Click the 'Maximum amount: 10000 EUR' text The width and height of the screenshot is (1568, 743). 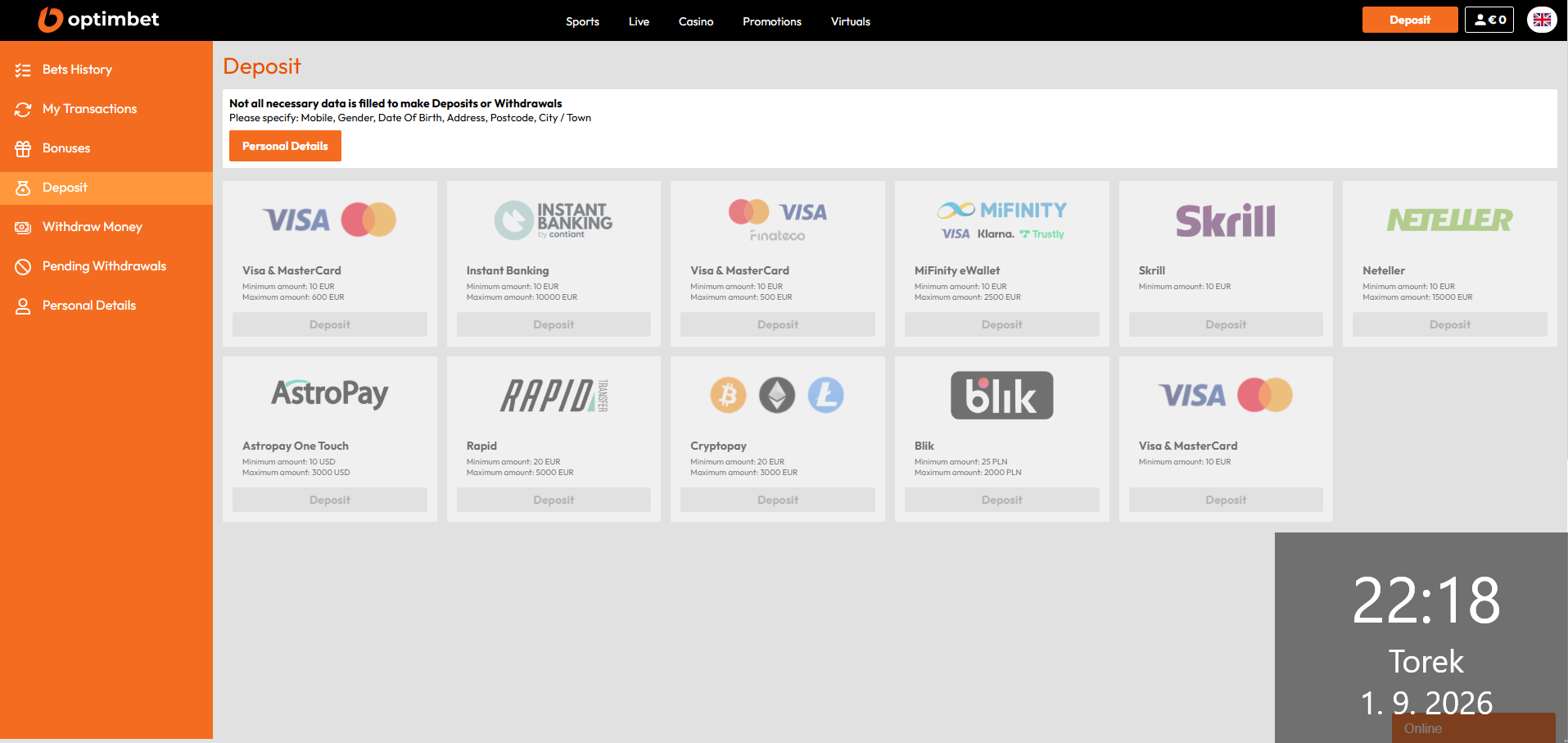[x=522, y=297]
